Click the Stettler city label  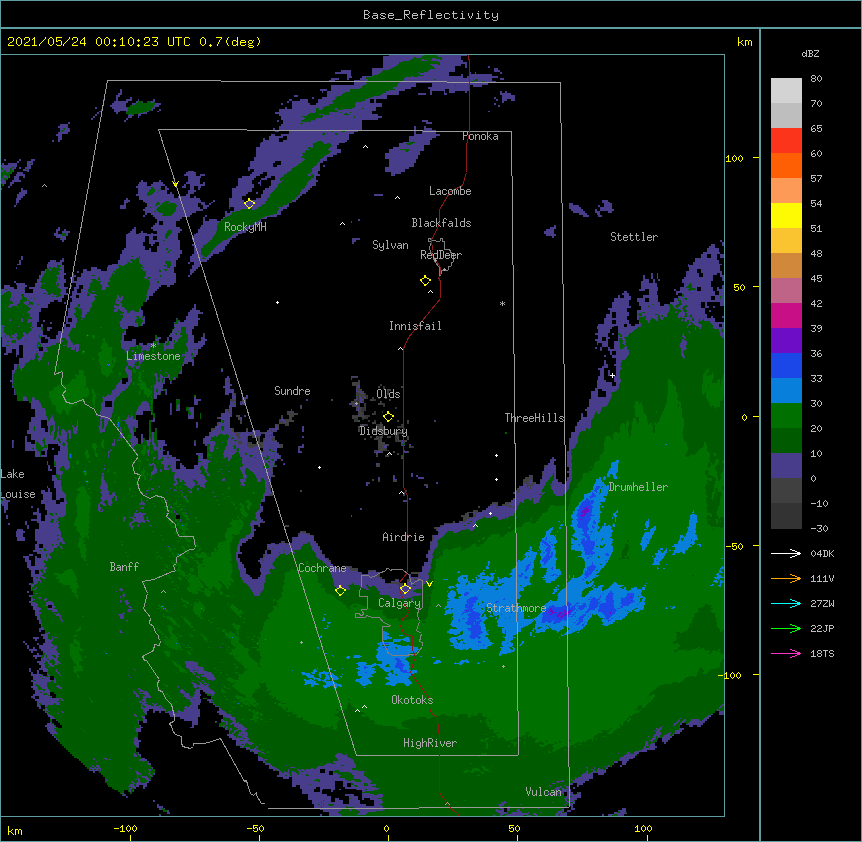tap(634, 237)
